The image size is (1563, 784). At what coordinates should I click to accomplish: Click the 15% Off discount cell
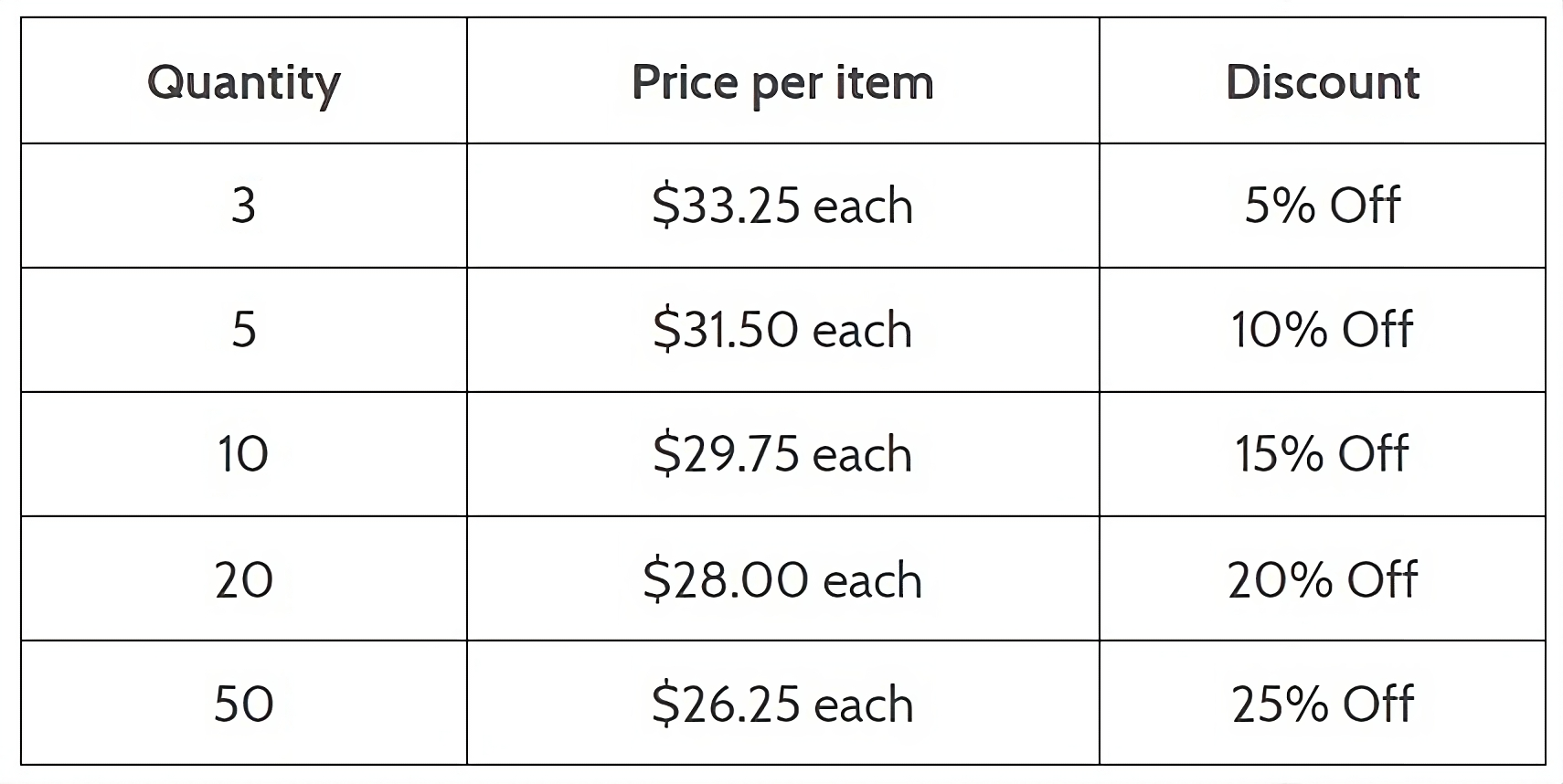click(1322, 454)
